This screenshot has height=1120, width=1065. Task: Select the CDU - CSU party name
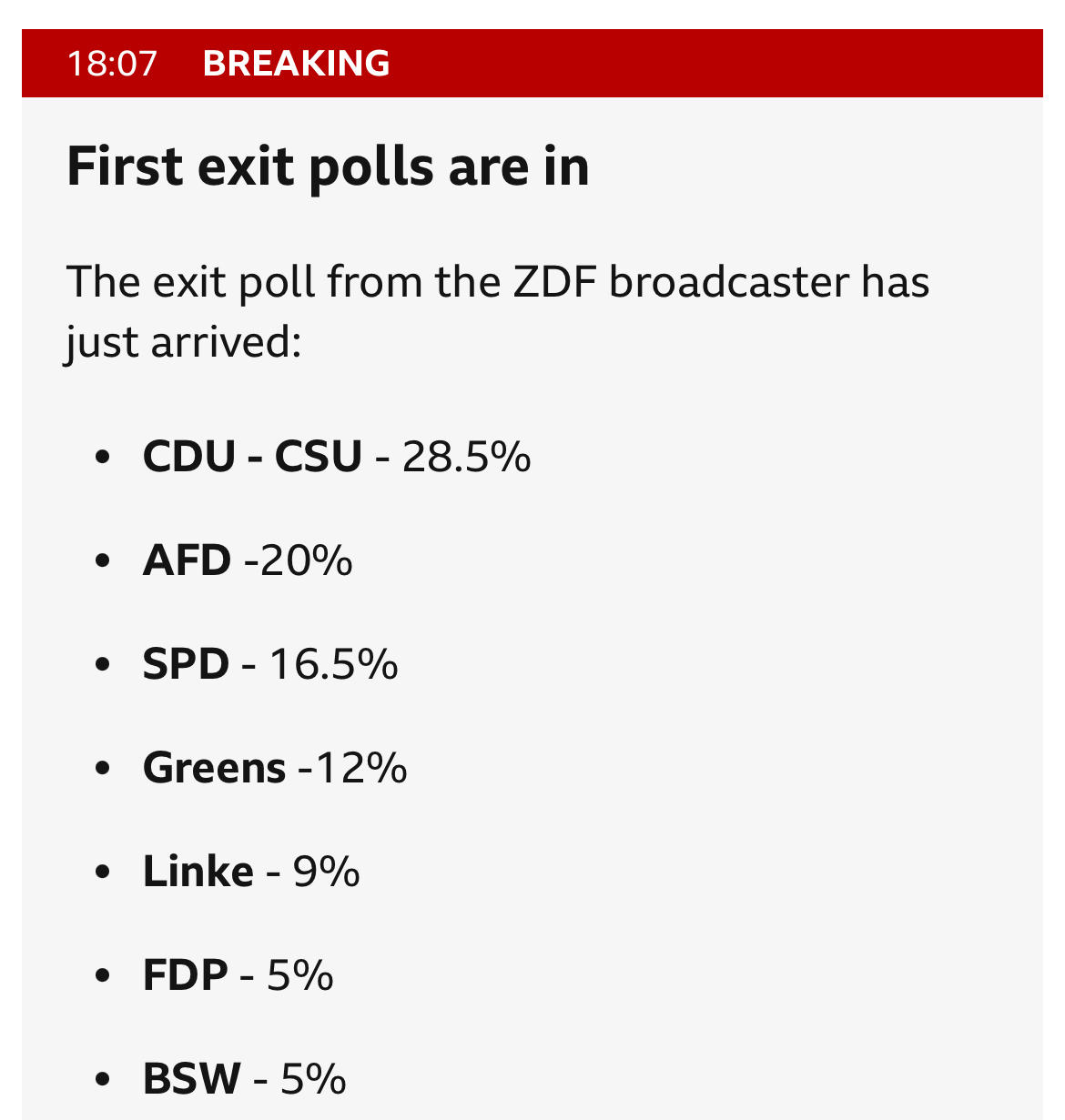click(252, 456)
